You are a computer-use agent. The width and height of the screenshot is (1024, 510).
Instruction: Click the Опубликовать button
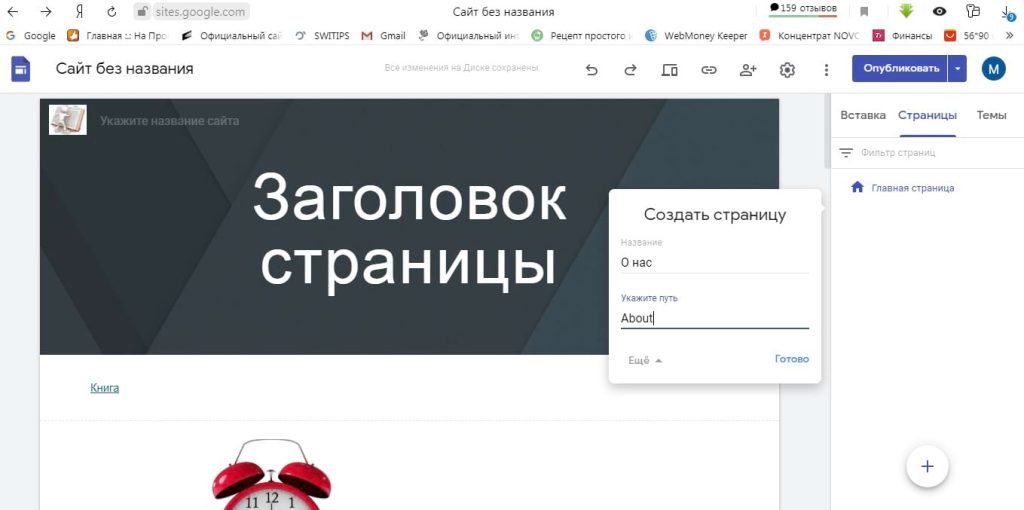(x=900, y=69)
